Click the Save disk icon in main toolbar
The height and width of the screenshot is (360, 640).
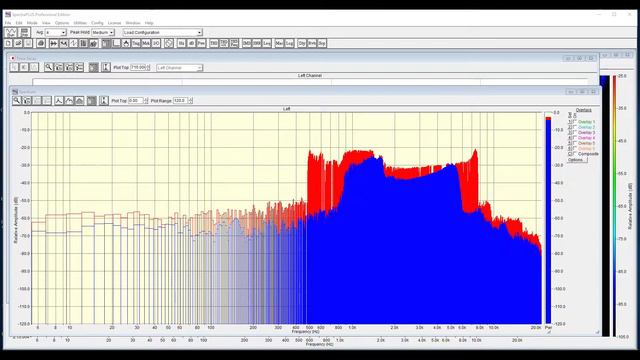click(x=28, y=43)
